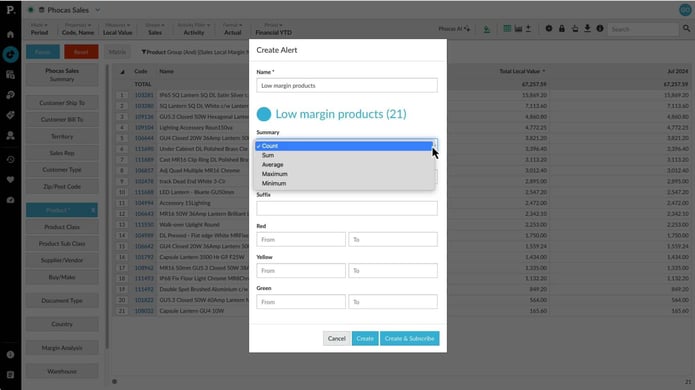Click the Red From field
The image size is (695, 390).
(301, 239)
